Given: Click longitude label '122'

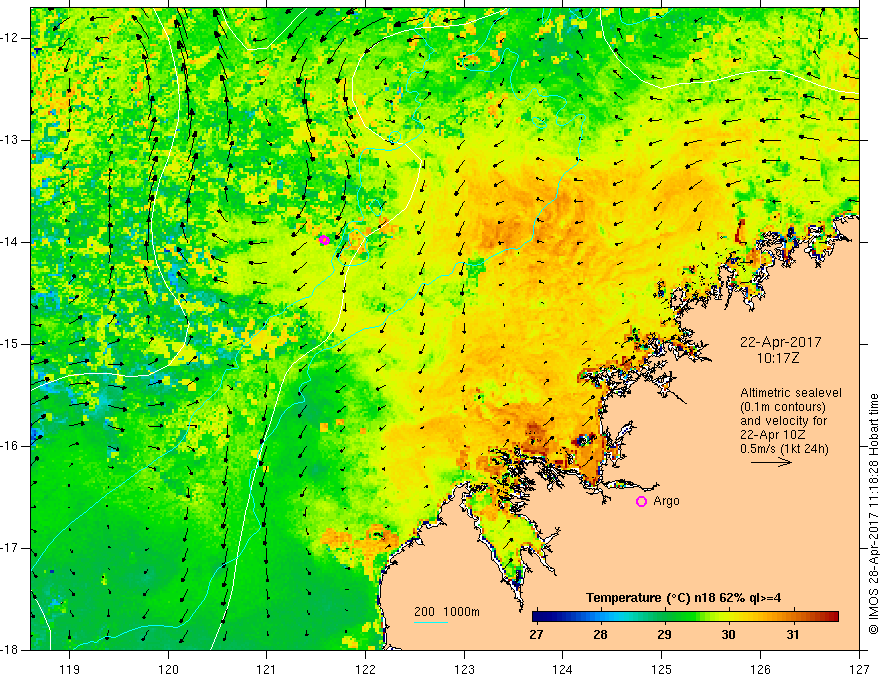Looking at the screenshot, I should pyautogui.click(x=365, y=669).
